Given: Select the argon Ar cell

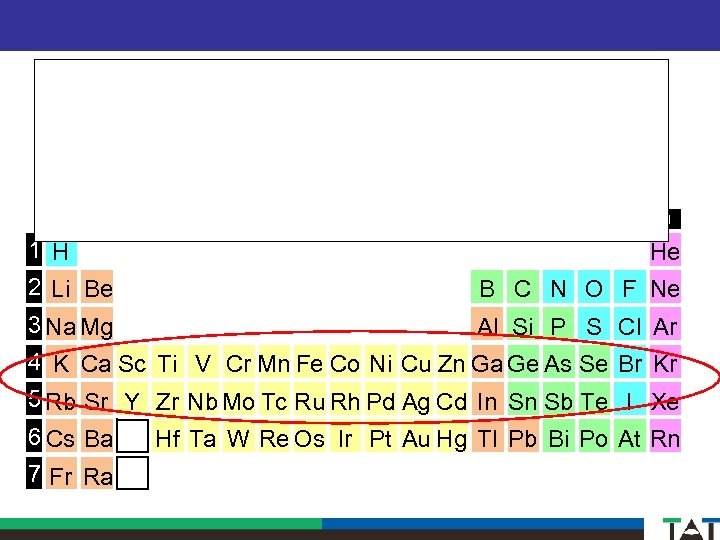Looking at the screenshot, I should [x=665, y=324].
